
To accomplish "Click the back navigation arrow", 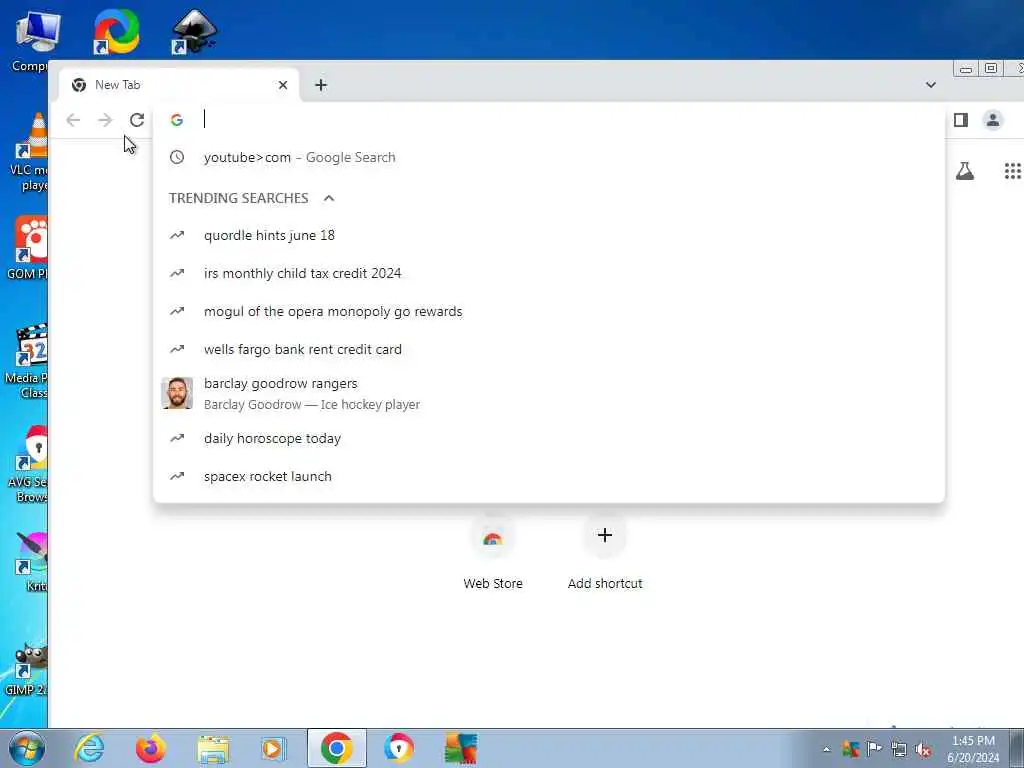I will (73, 120).
